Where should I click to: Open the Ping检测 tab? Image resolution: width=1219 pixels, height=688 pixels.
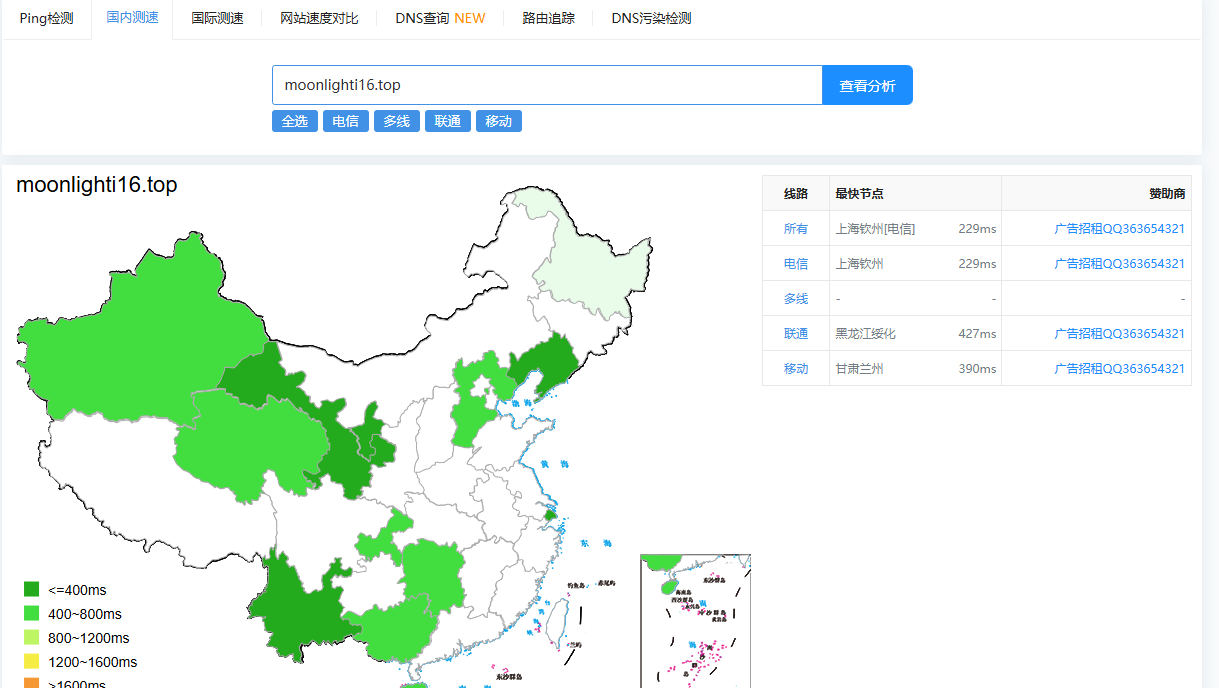46,18
